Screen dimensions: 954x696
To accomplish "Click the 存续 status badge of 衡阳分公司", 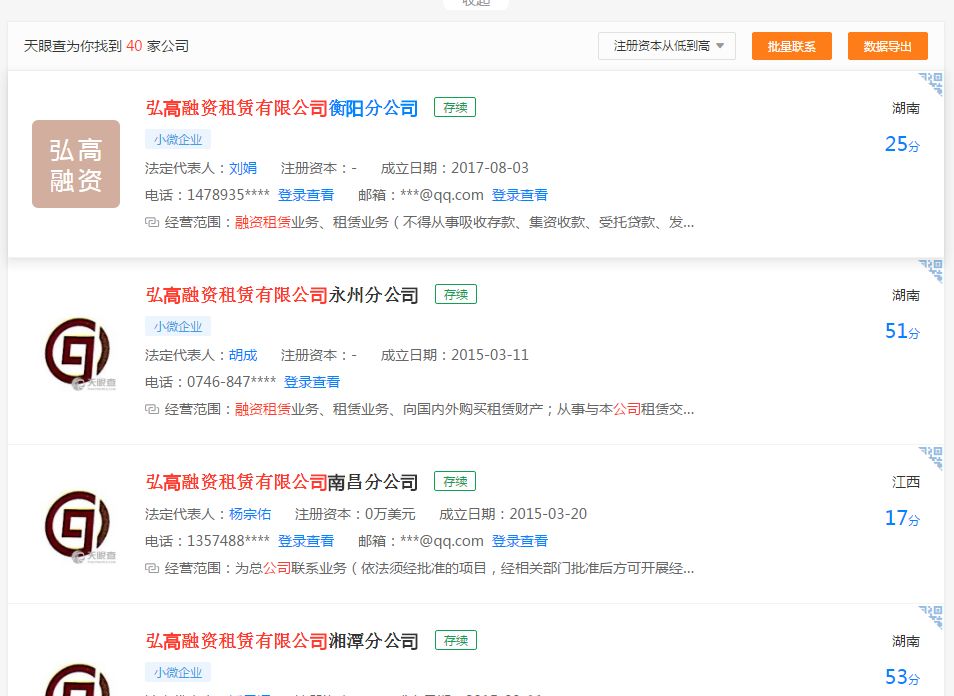I will pyautogui.click(x=455, y=108).
